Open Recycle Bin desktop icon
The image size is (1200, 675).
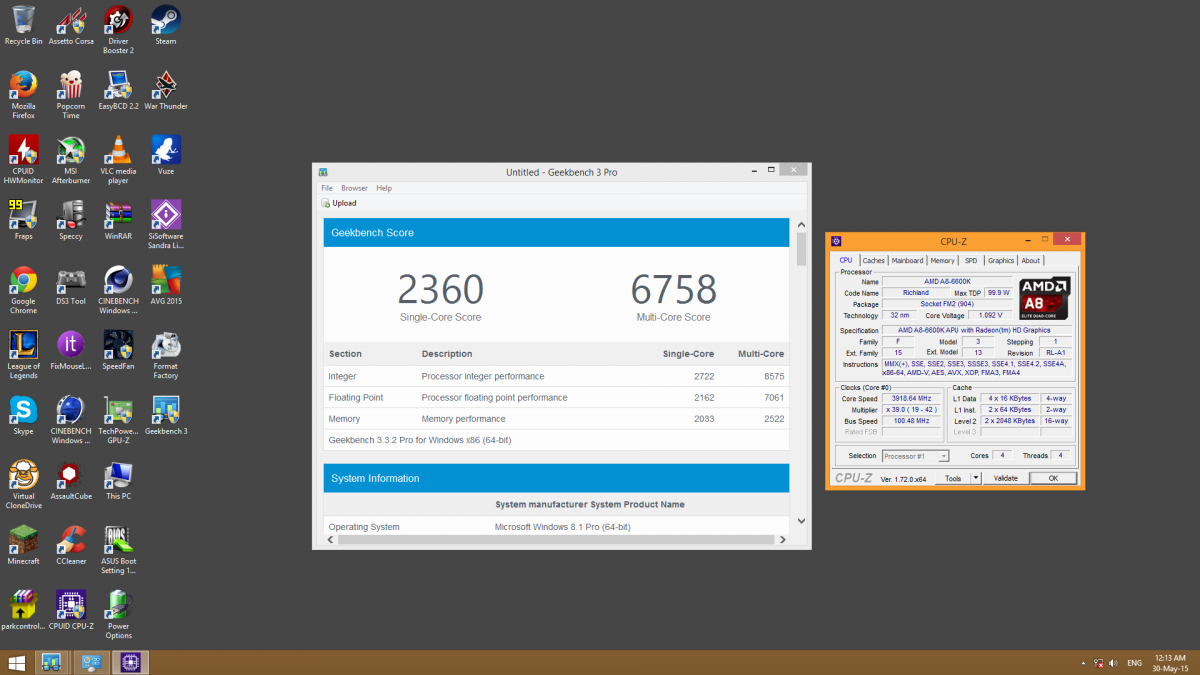coord(23,26)
